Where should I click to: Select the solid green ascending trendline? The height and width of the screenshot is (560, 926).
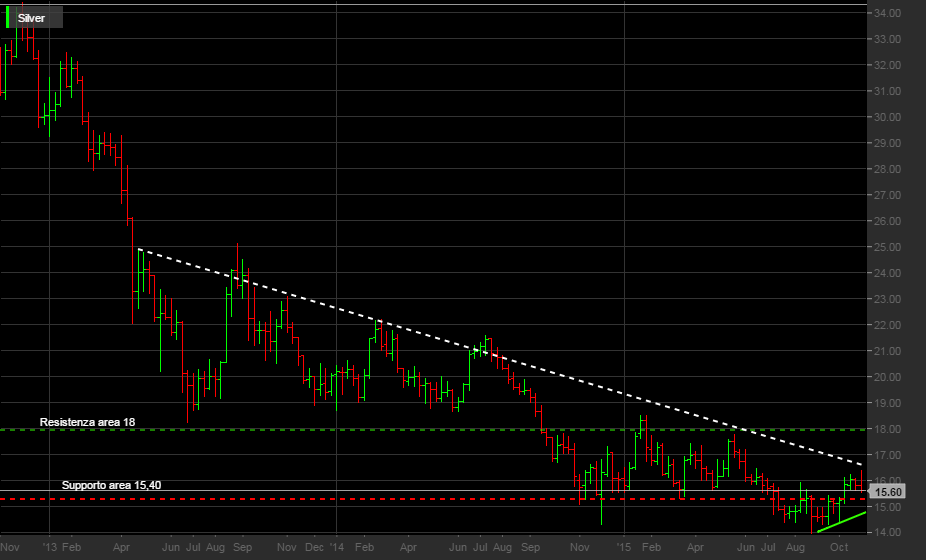[842, 521]
